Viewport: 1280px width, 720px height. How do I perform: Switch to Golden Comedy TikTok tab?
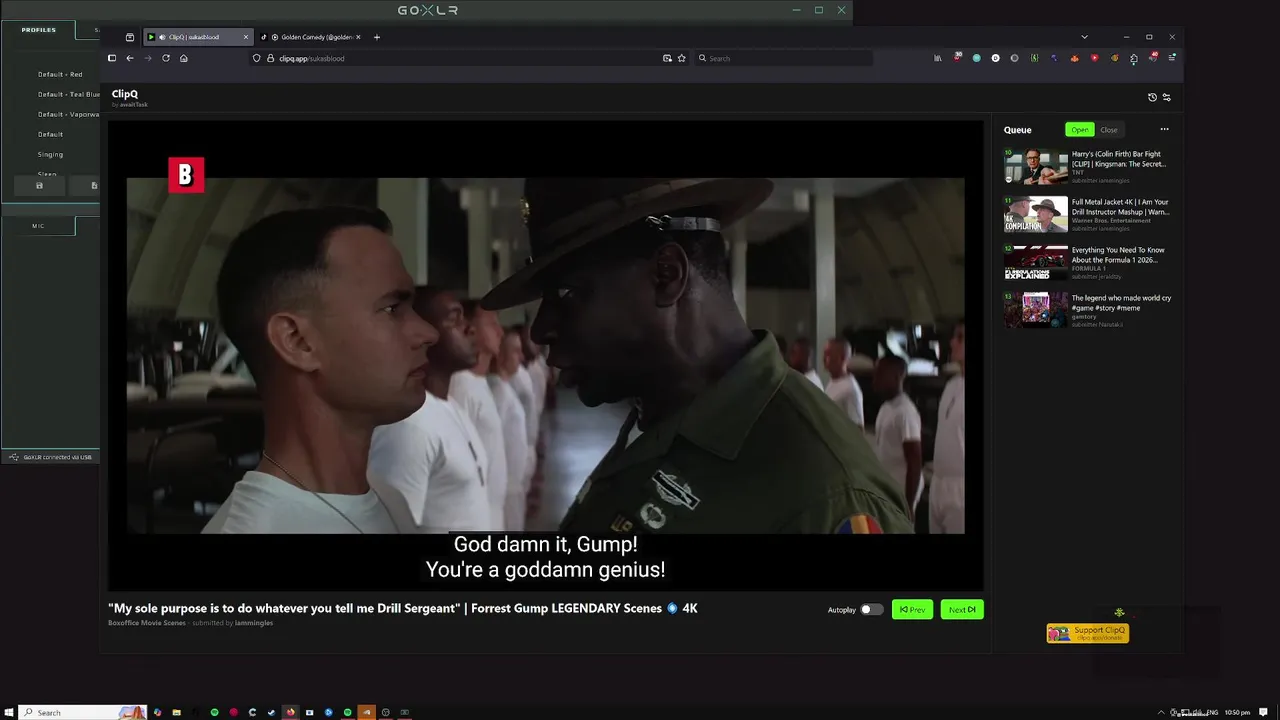pos(311,37)
